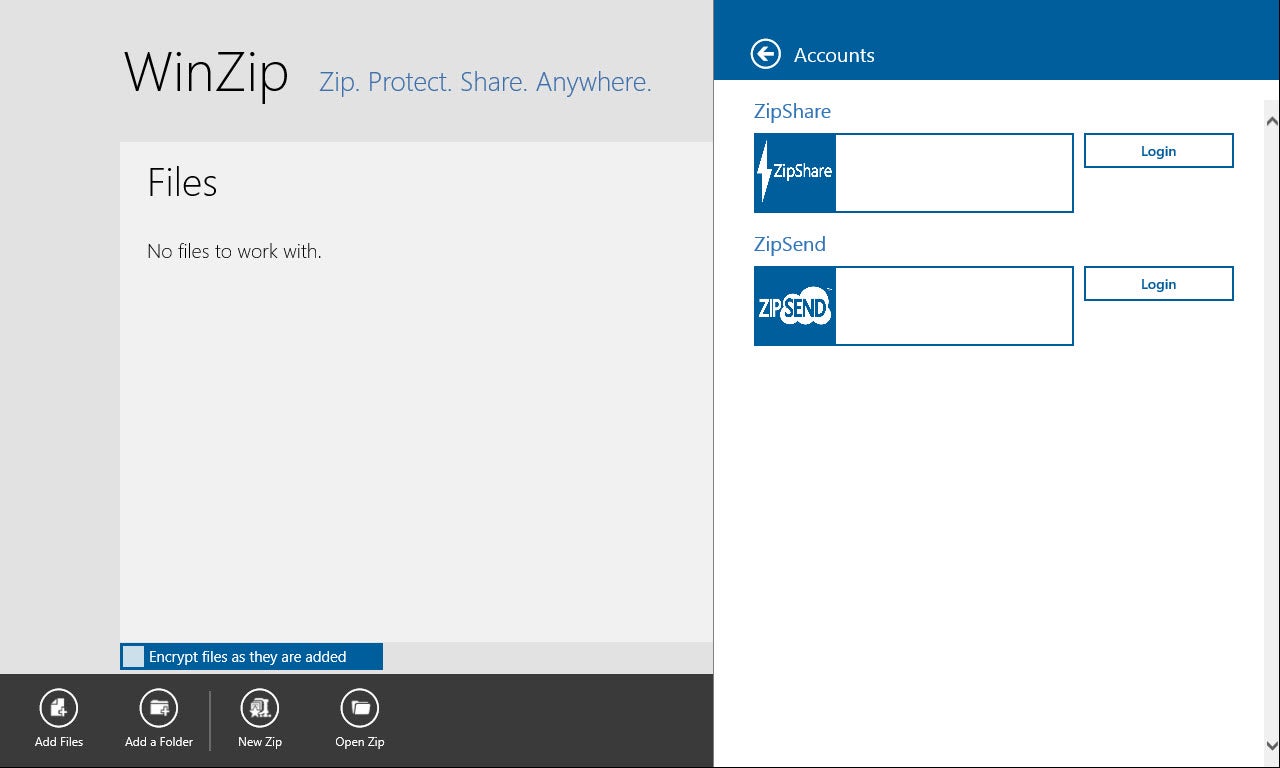This screenshot has height=768, width=1280.
Task: Click the ZipShare account info box
Action: click(x=954, y=173)
